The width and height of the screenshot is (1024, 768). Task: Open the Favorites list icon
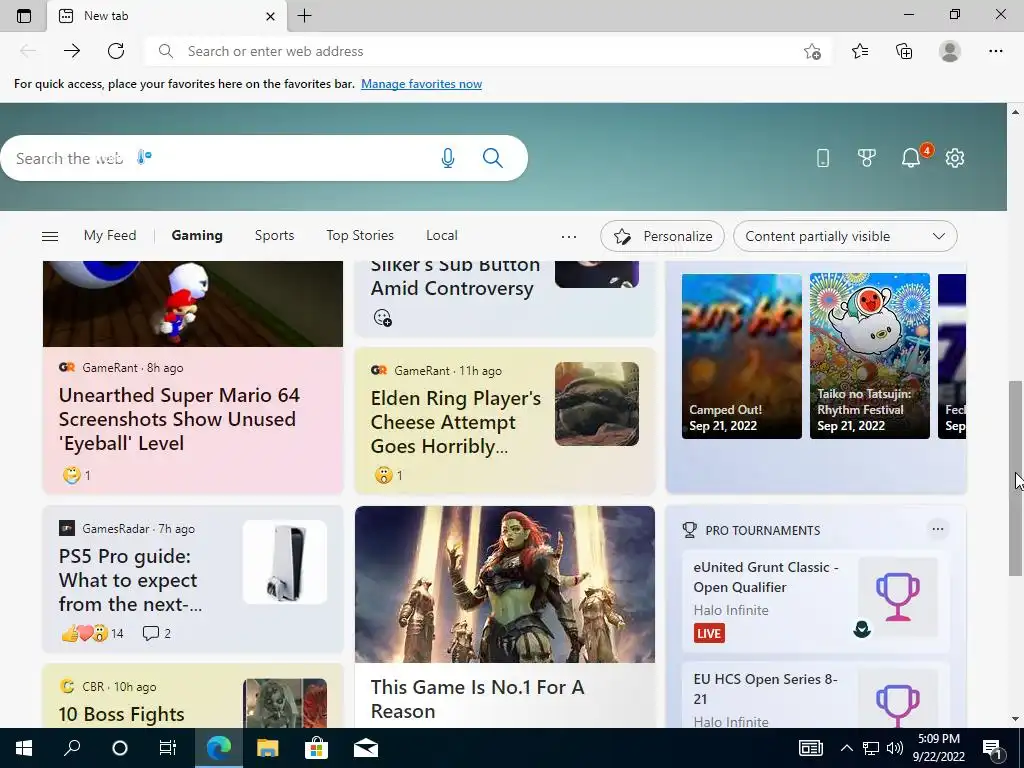click(860, 51)
